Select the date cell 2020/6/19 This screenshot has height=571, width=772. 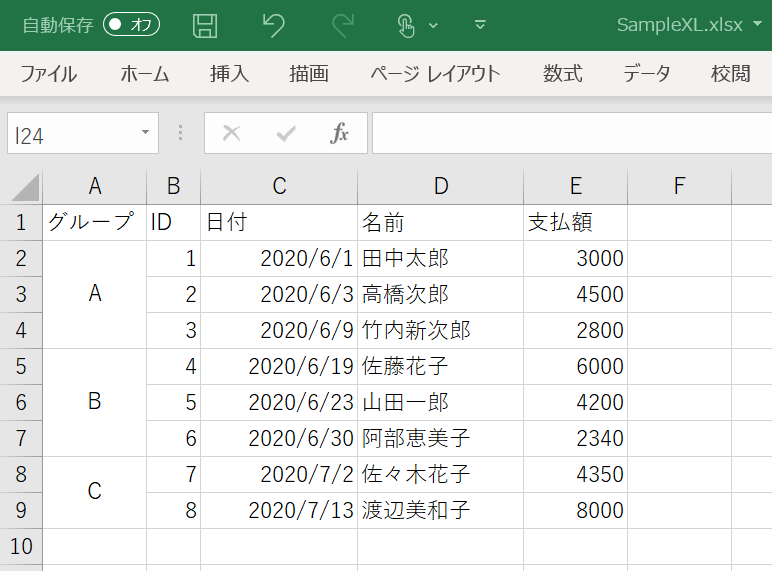(x=279, y=366)
